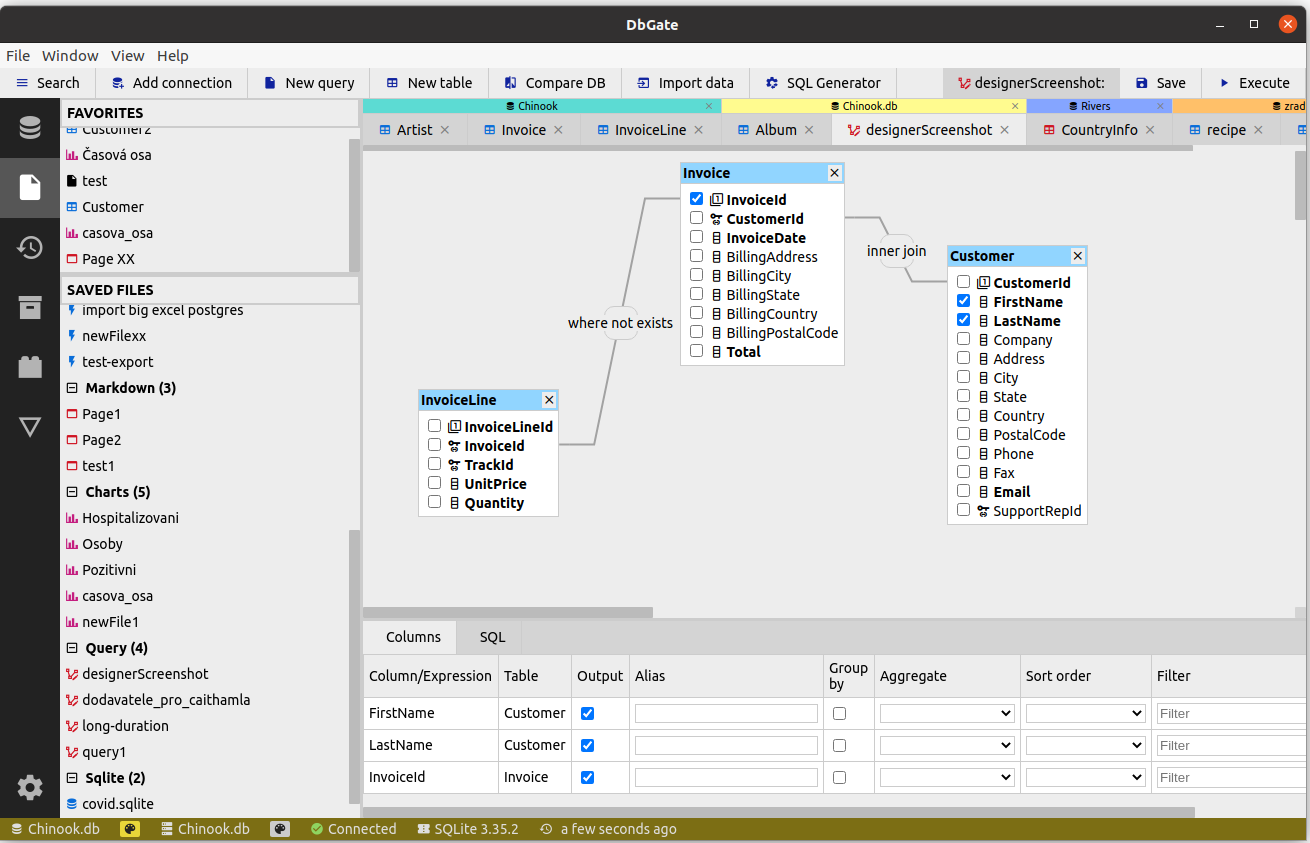
Task: Open the Aggregate dropdown for FirstName row
Action: (946, 713)
